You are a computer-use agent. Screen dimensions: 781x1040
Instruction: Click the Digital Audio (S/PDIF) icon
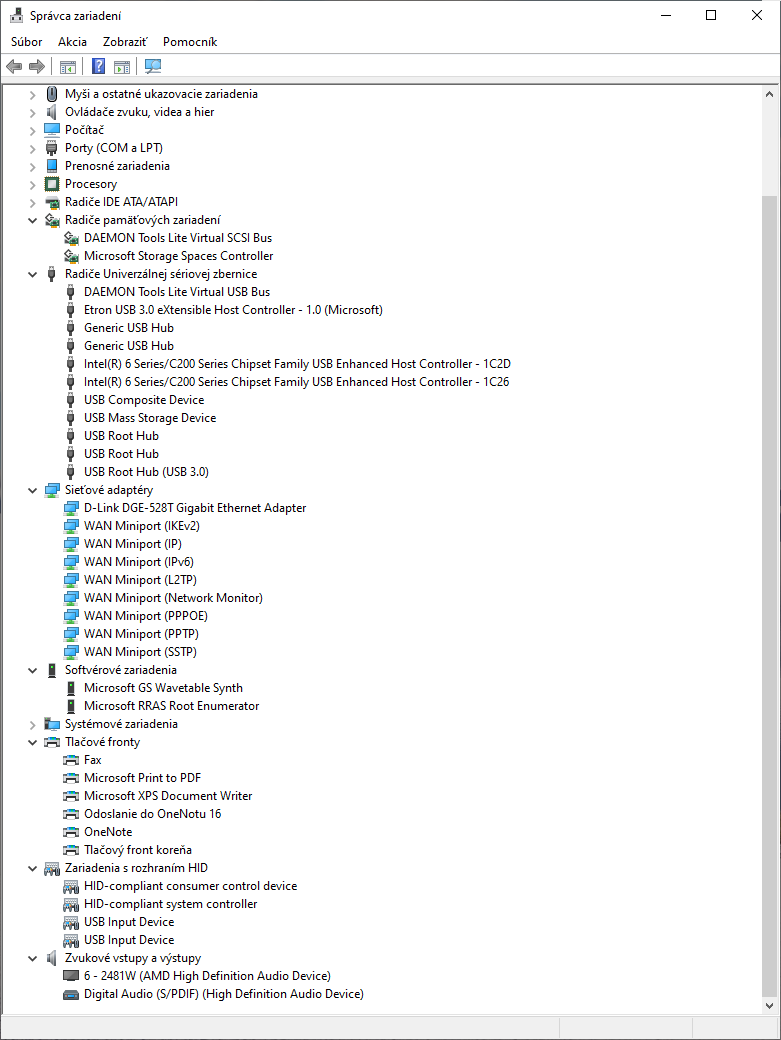click(71, 994)
